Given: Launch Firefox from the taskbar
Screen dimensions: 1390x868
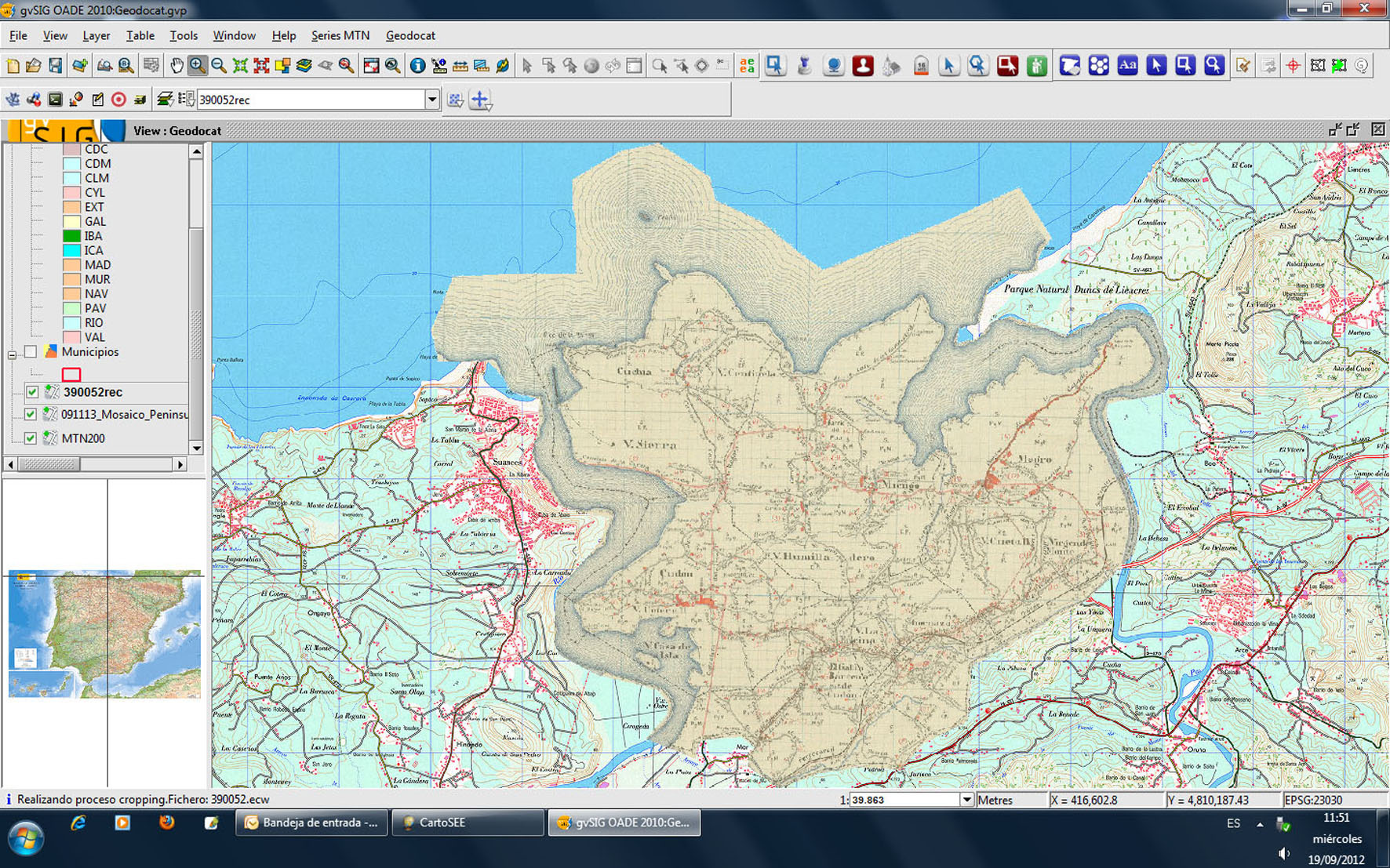Looking at the screenshot, I should coord(166,823).
